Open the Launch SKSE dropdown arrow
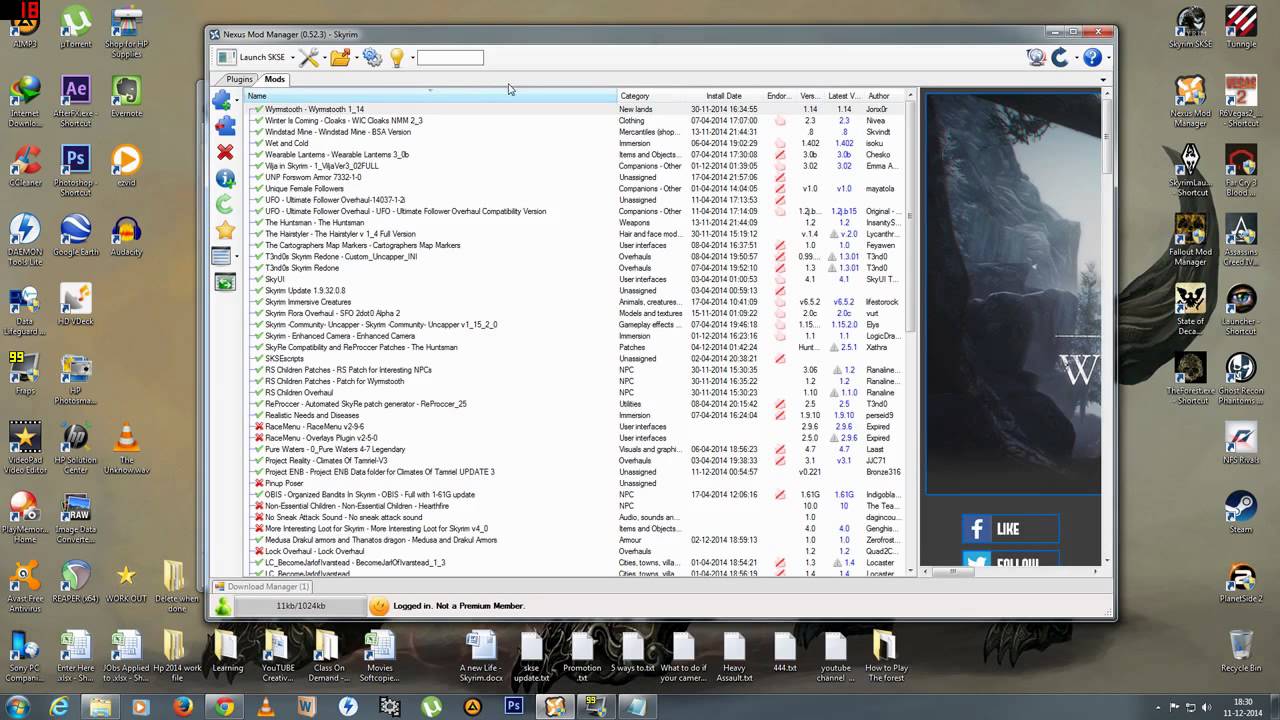This screenshot has height=720, width=1280. pyautogui.click(x=291, y=58)
